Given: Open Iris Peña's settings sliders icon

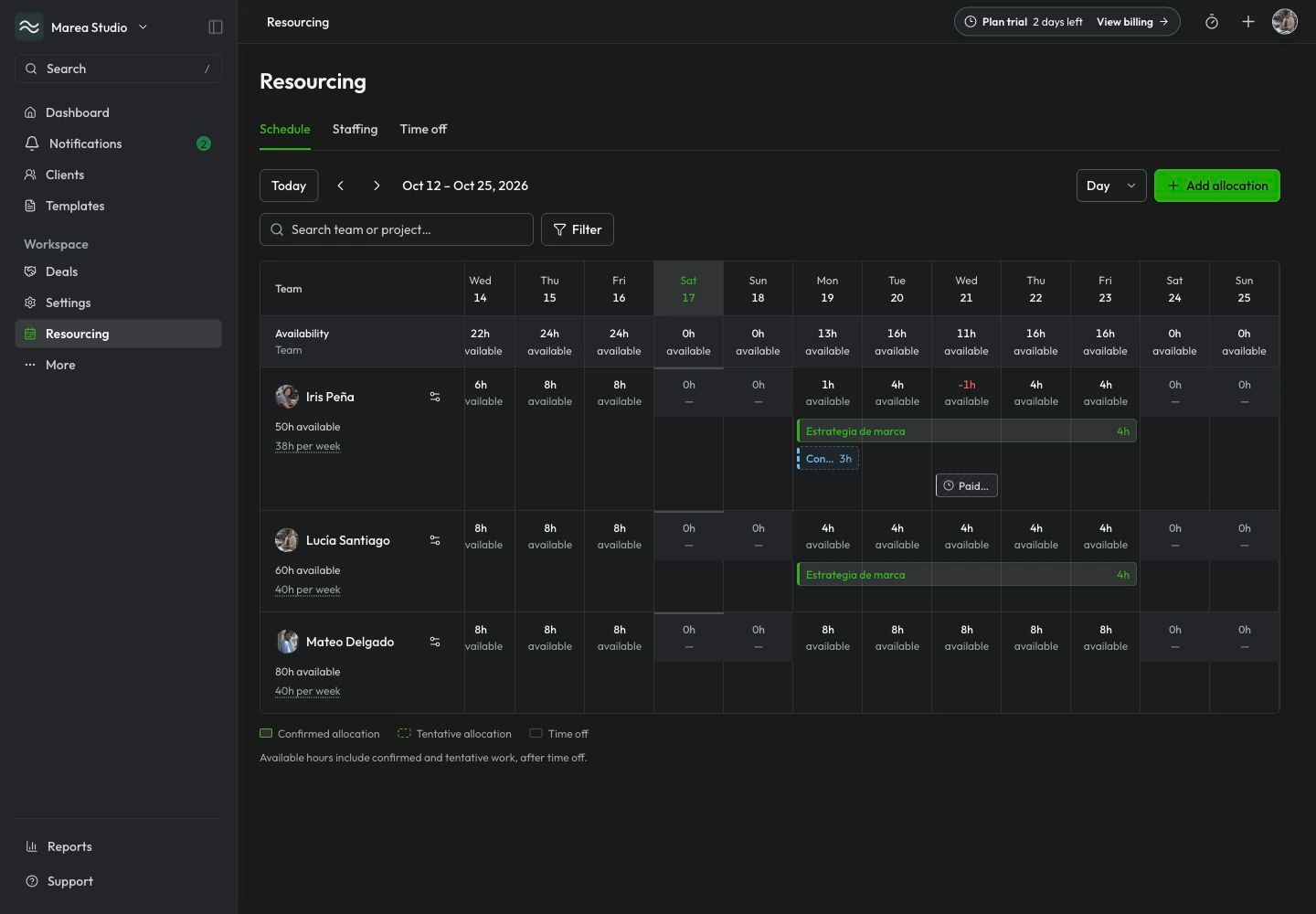Looking at the screenshot, I should click(435, 397).
